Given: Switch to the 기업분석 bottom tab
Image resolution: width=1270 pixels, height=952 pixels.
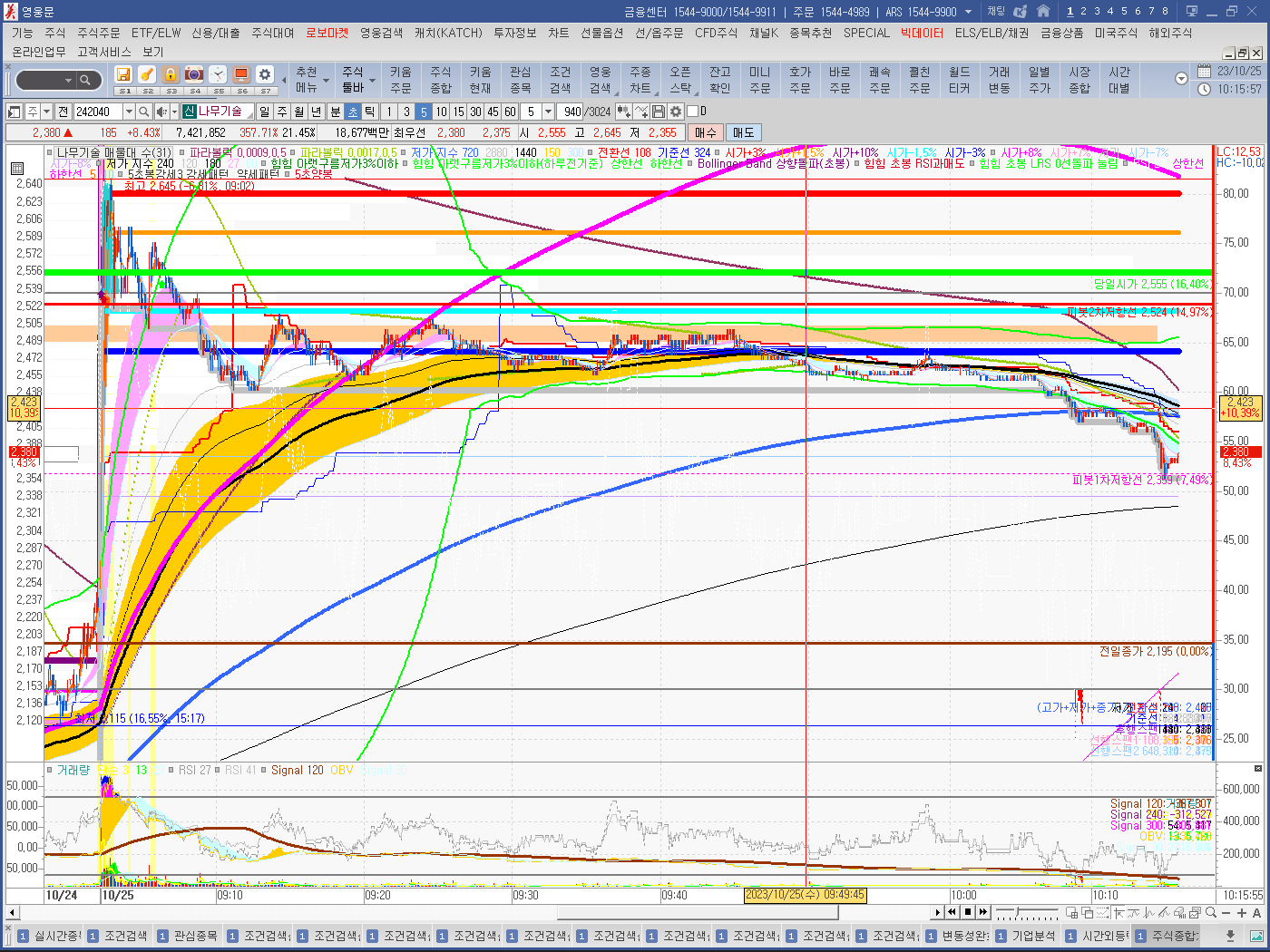Looking at the screenshot, I should click(x=1025, y=936).
